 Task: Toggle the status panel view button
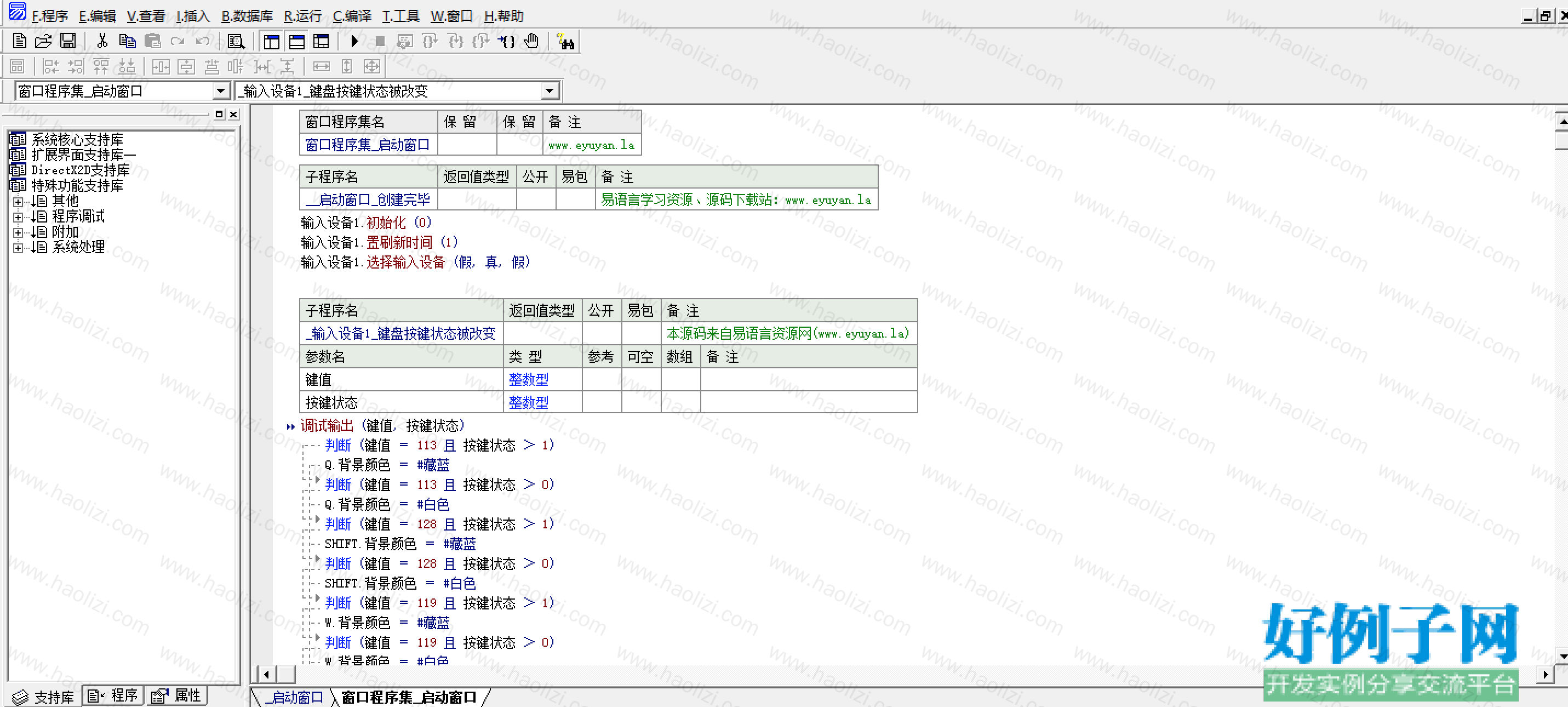click(296, 42)
